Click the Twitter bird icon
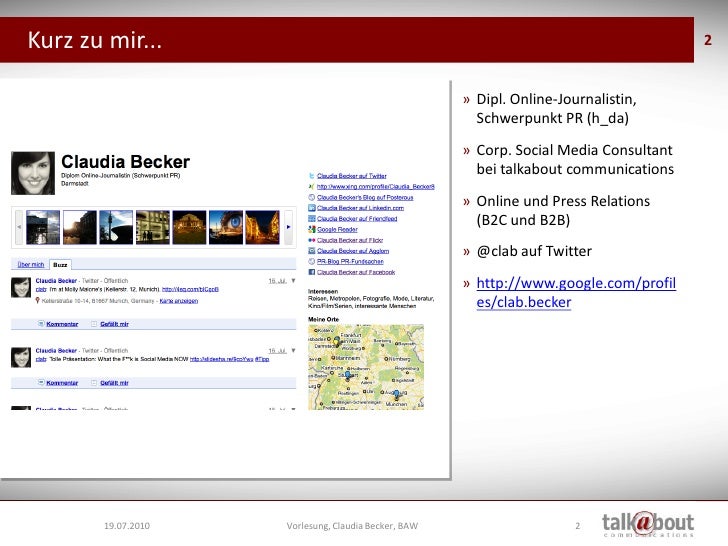 click(x=312, y=176)
